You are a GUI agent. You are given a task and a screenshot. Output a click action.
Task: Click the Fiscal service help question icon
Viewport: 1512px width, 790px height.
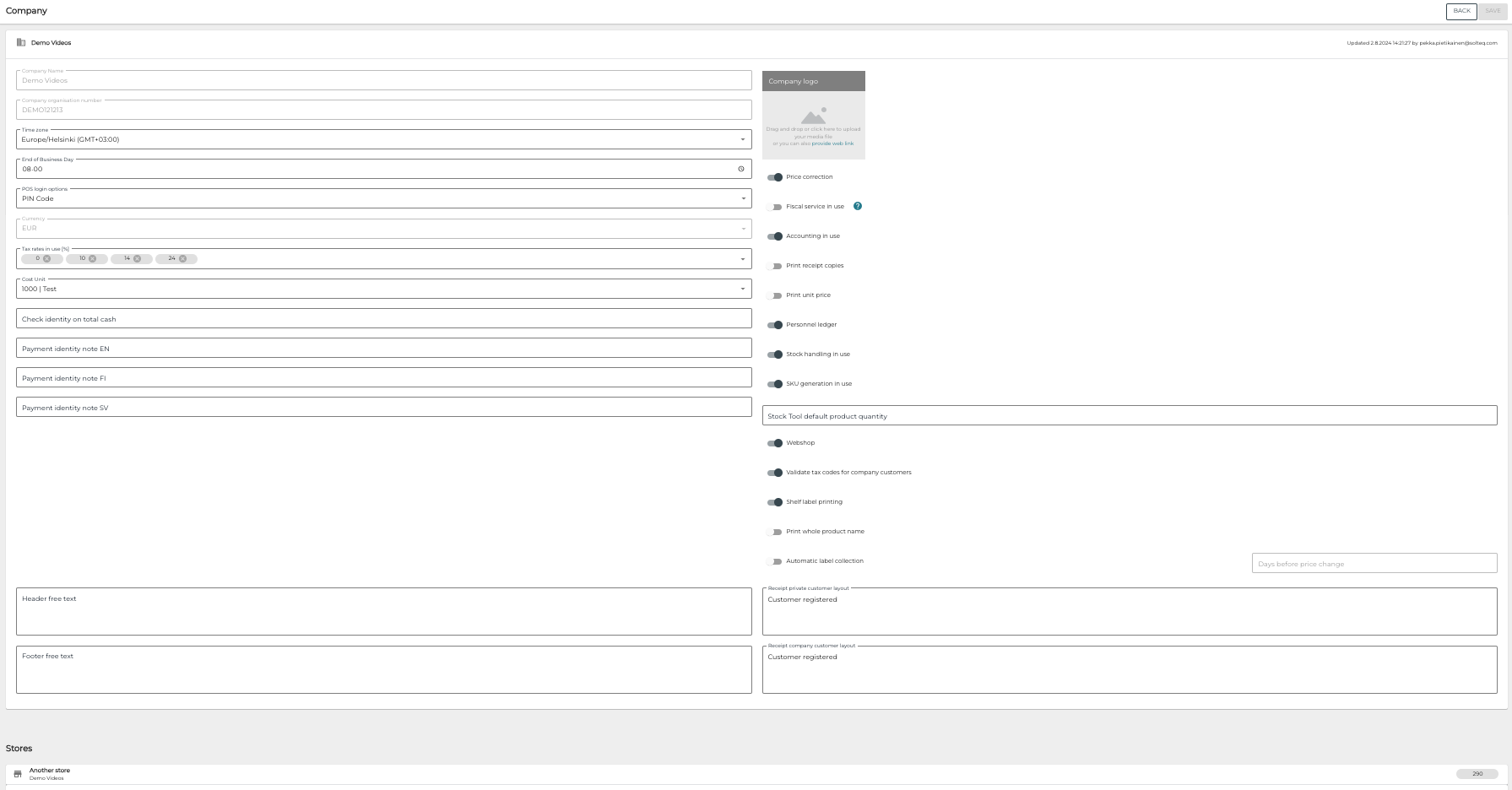point(858,206)
